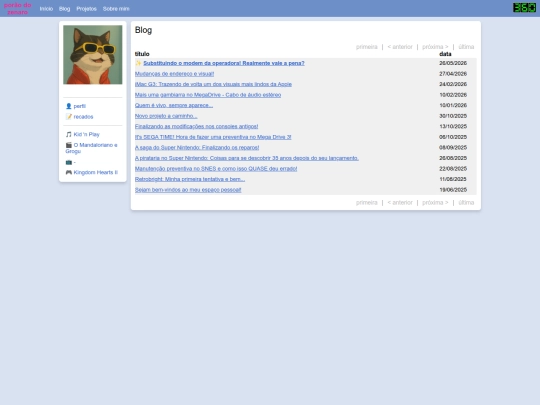Click última below the post list
Image resolution: width=540 pixels, height=405 pixels.
click(466, 202)
